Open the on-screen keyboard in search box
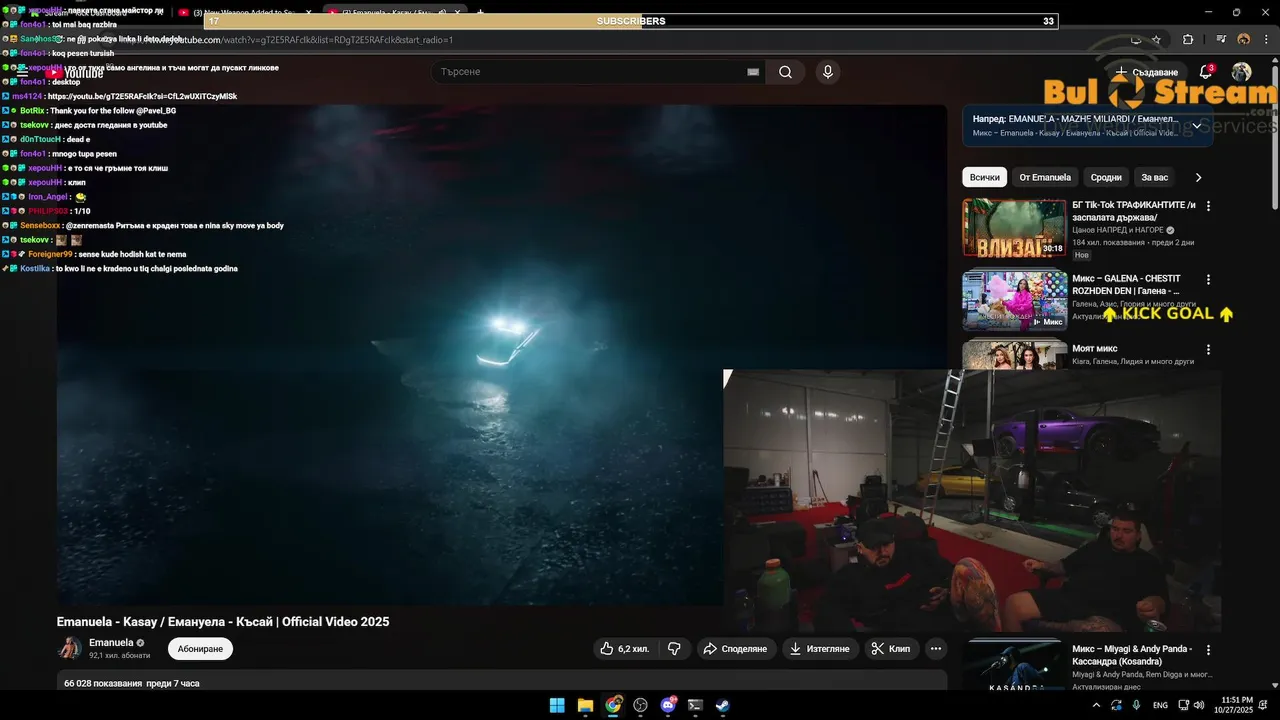1280x720 pixels. pyautogui.click(x=753, y=72)
